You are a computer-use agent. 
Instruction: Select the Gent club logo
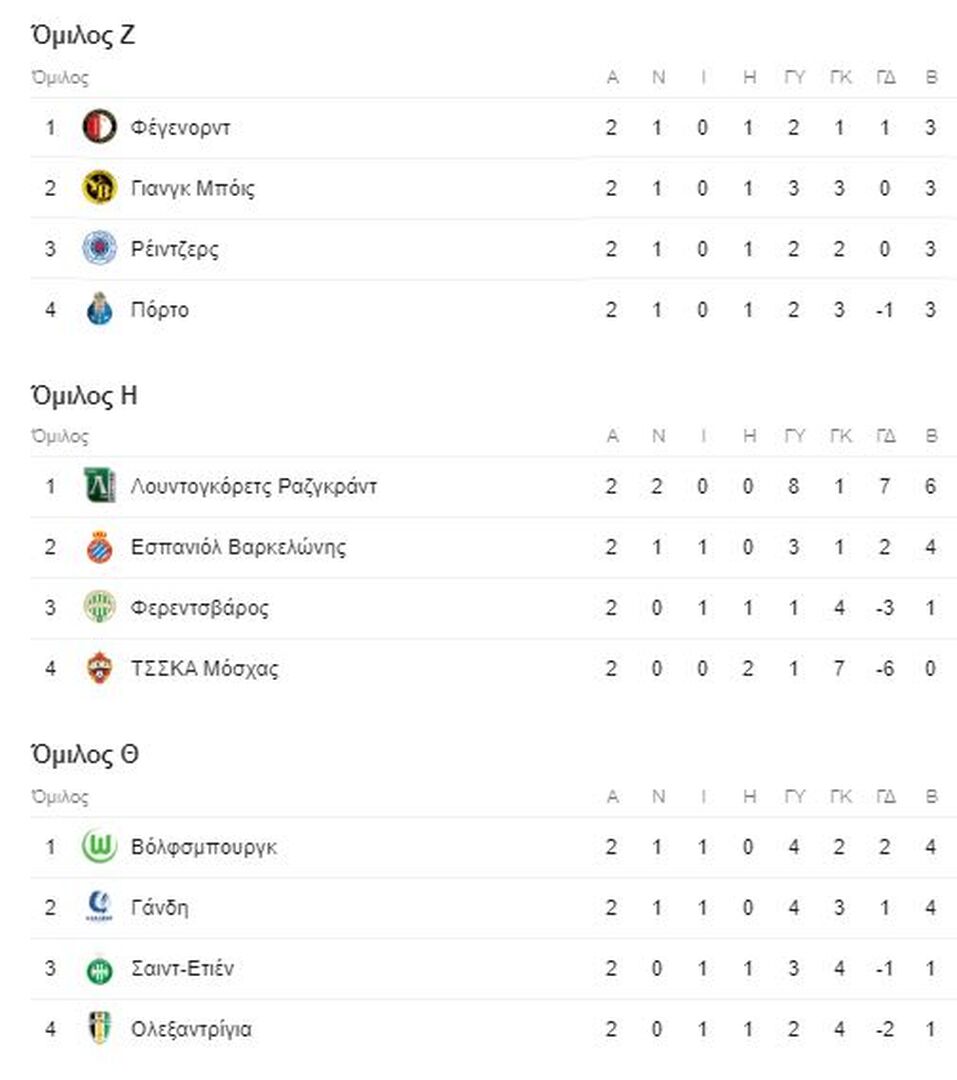(x=99, y=907)
